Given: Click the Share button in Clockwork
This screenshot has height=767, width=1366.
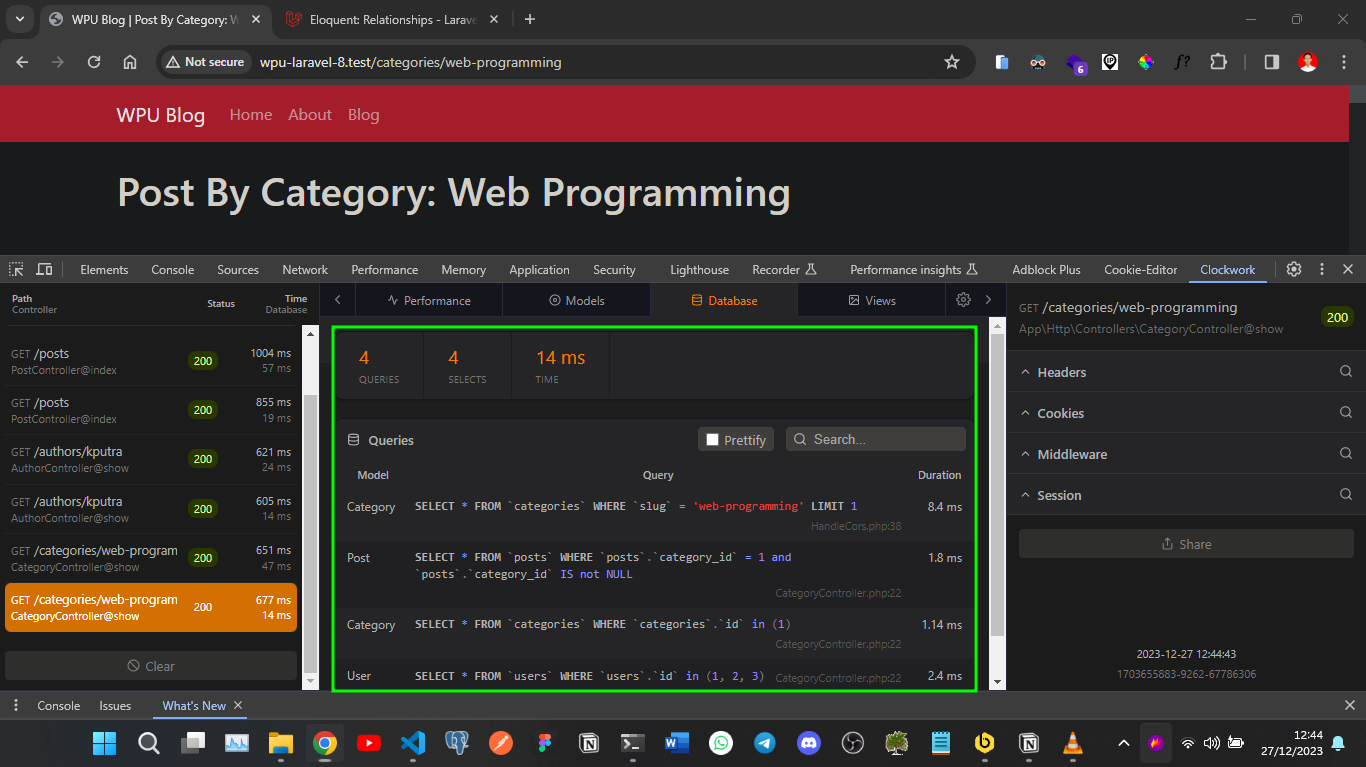Looking at the screenshot, I should (x=1186, y=544).
